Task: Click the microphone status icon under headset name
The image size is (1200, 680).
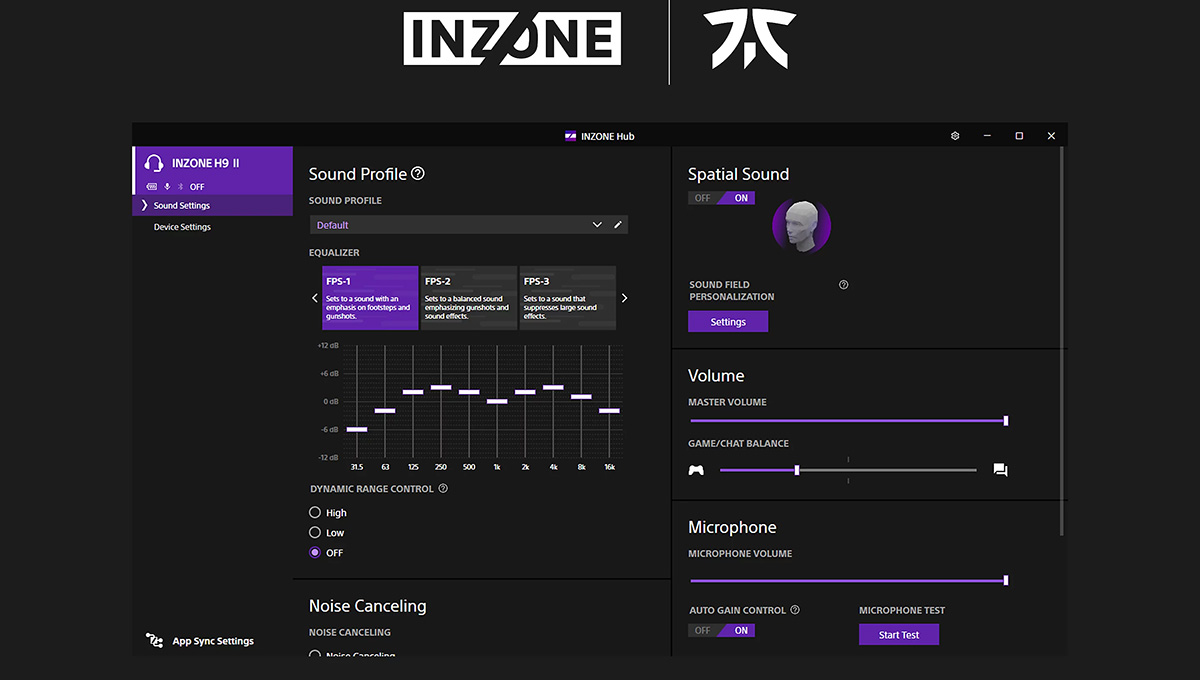Action: [x=167, y=187]
